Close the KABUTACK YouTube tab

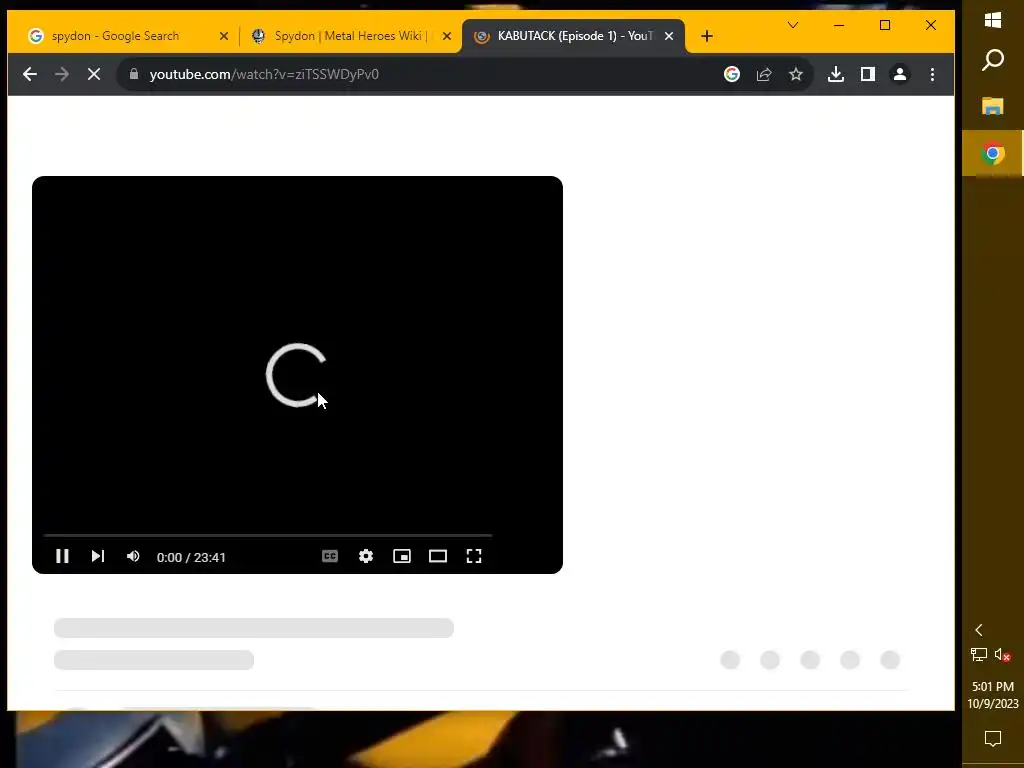(x=669, y=36)
